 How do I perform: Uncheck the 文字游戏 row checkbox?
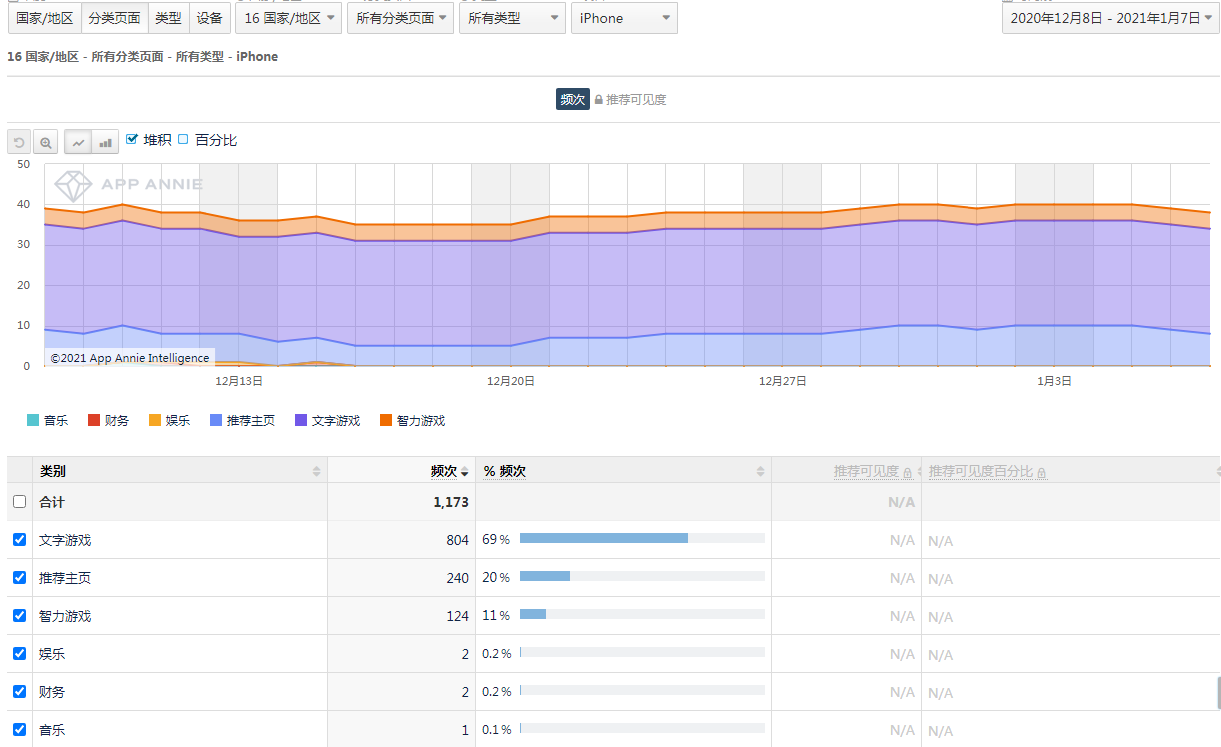(x=19, y=540)
